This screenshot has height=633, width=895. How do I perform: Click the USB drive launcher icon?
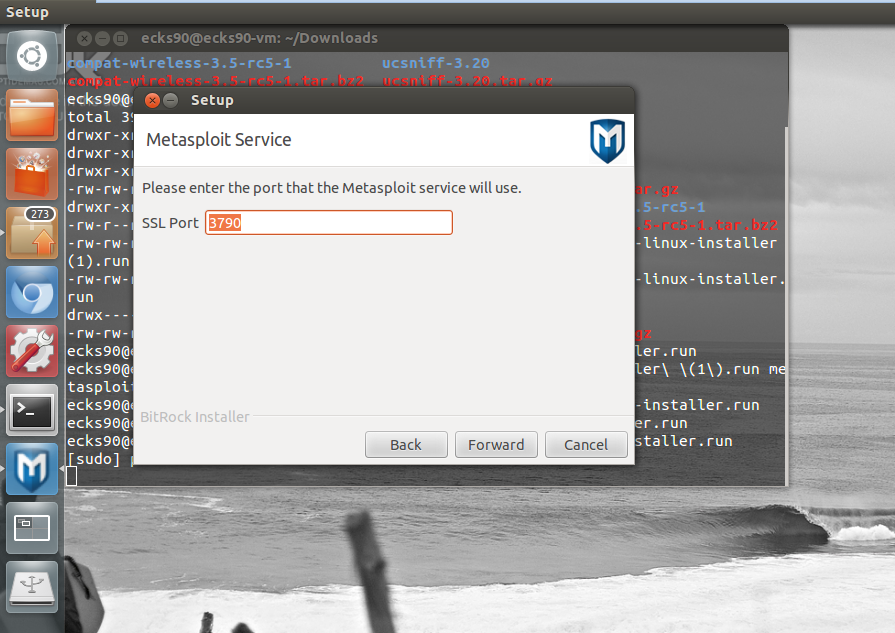coord(32,587)
